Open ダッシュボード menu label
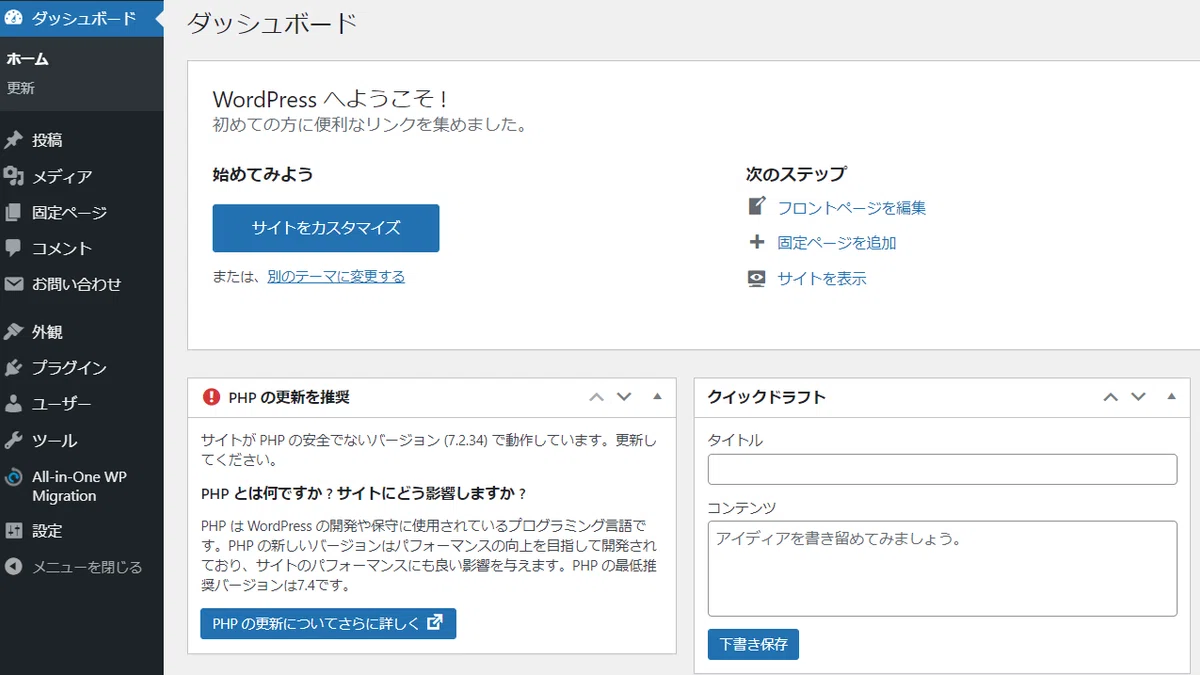 pos(84,18)
